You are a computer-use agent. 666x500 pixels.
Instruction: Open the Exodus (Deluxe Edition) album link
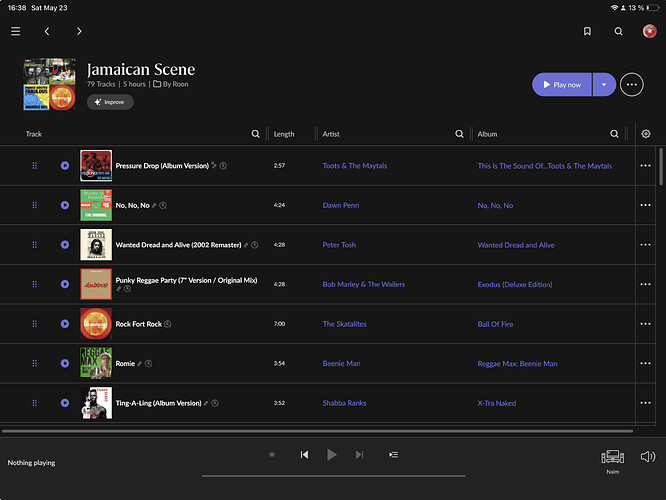515,284
